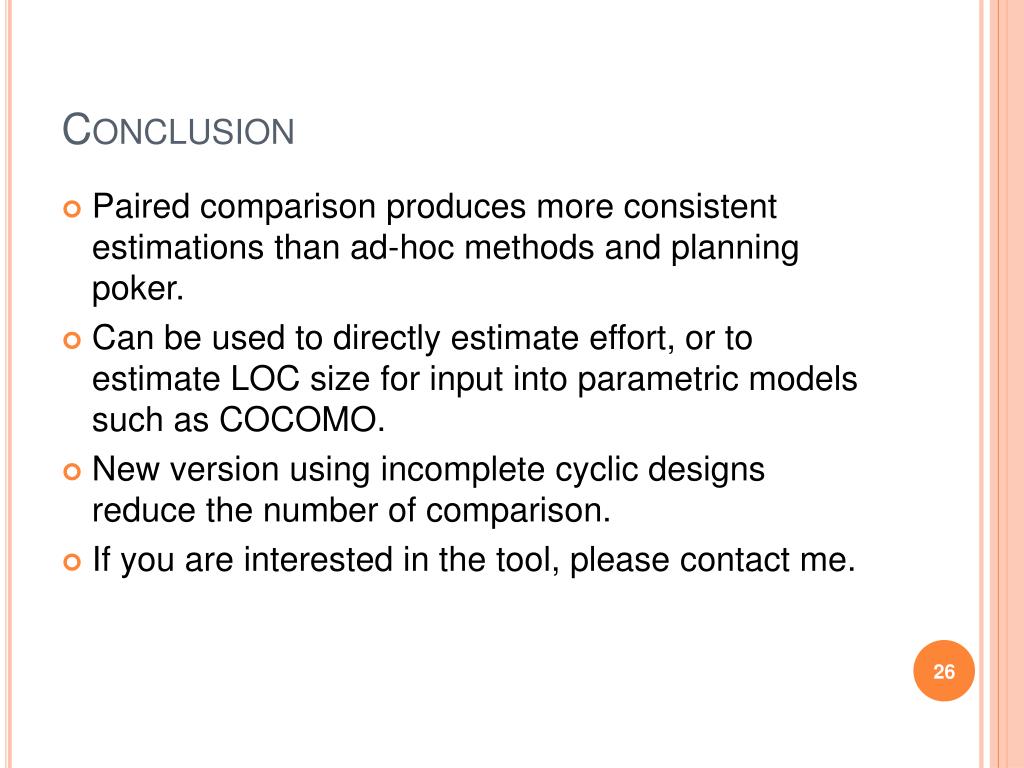The image size is (1024, 768).
Task: Click the thin pink line on left edge
Action: tap(8, 384)
